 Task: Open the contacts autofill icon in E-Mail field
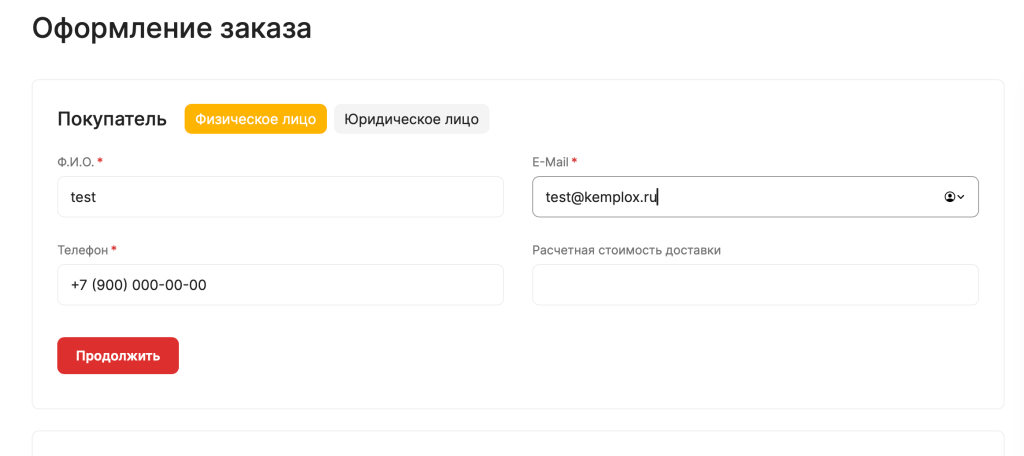click(x=949, y=197)
